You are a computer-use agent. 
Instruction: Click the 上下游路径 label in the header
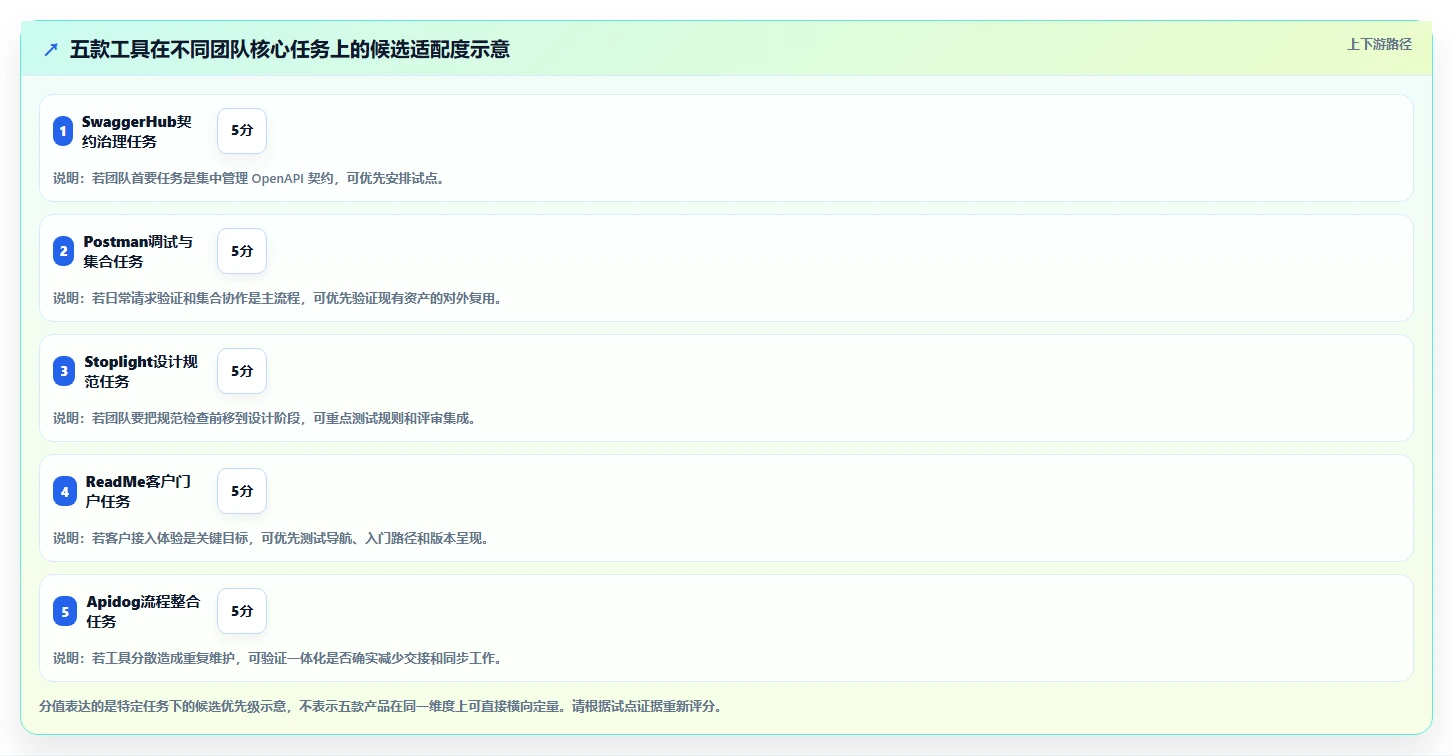(x=1379, y=44)
